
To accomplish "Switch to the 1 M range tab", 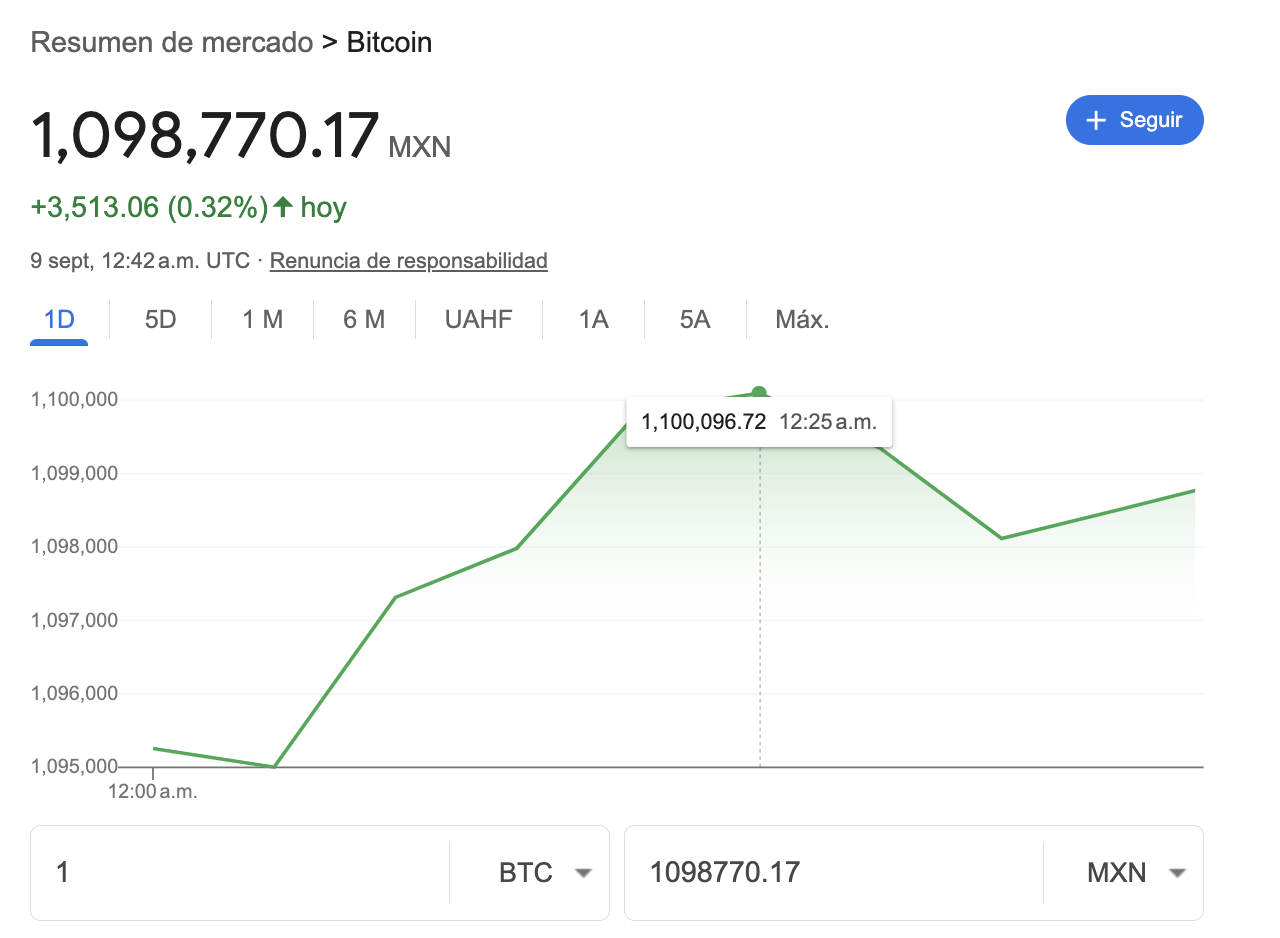I will [262, 320].
